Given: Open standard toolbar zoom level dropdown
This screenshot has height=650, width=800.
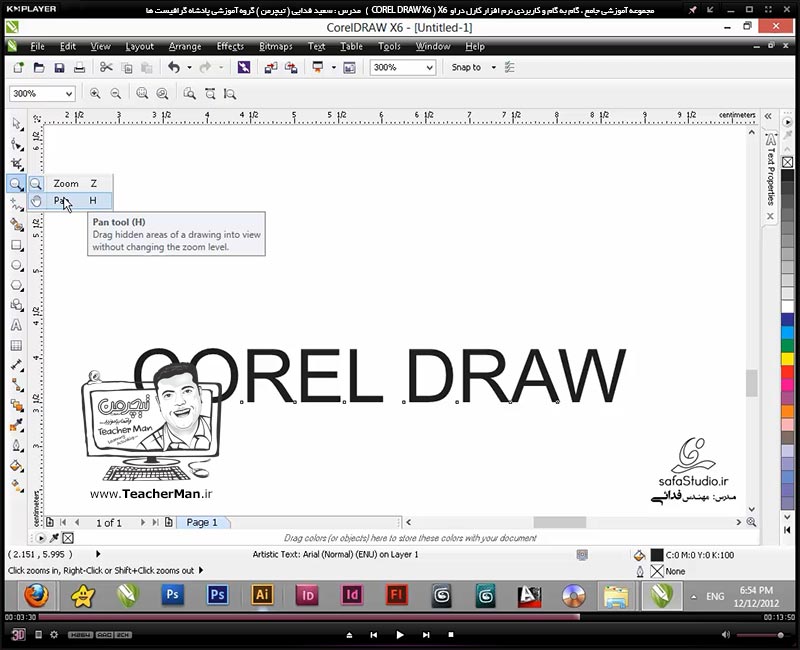Looking at the screenshot, I should click(x=430, y=67).
